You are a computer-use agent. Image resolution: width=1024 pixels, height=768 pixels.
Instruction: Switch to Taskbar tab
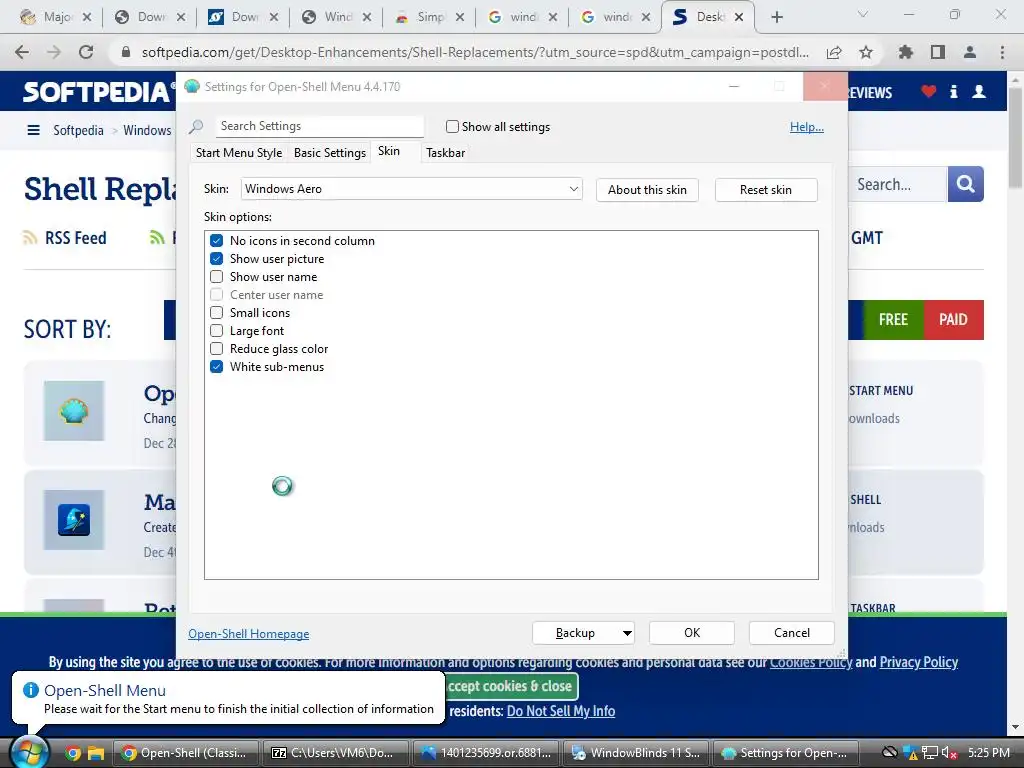coord(445,153)
